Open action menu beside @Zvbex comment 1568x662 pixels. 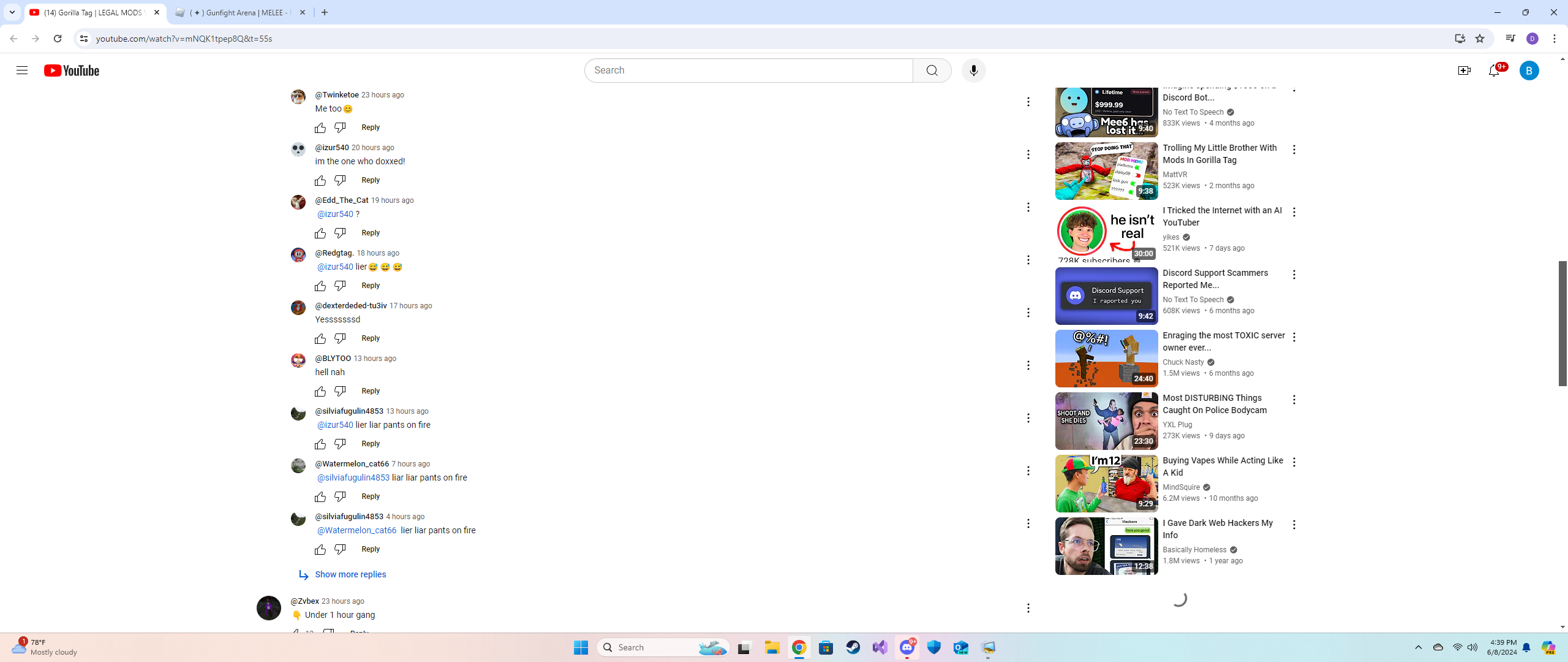(1028, 608)
